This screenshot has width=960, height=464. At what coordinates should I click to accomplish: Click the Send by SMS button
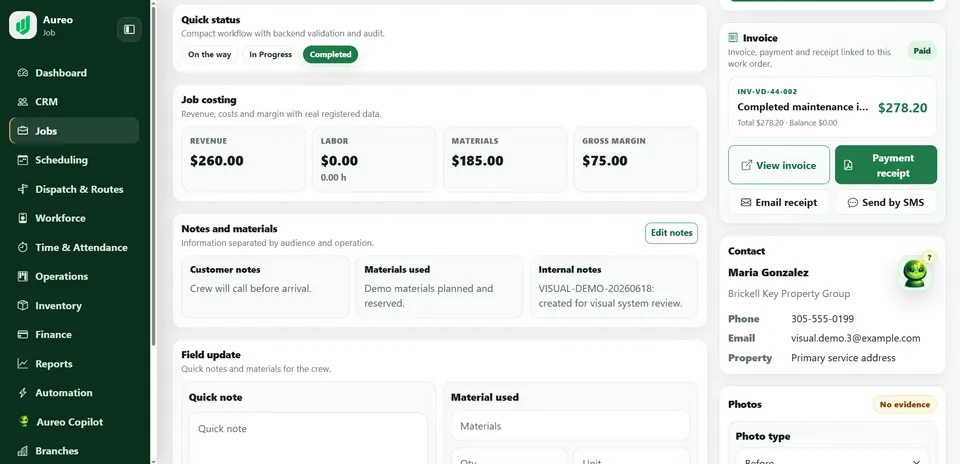pyautogui.click(x=886, y=203)
